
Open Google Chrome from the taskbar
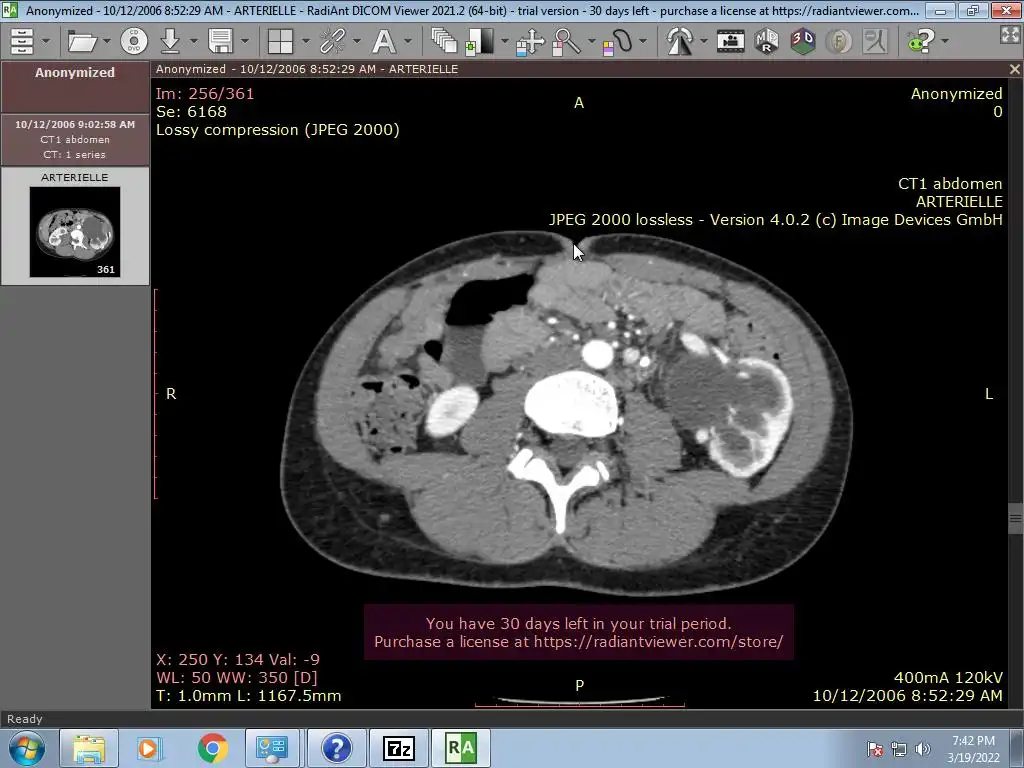[x=212, y=748]
